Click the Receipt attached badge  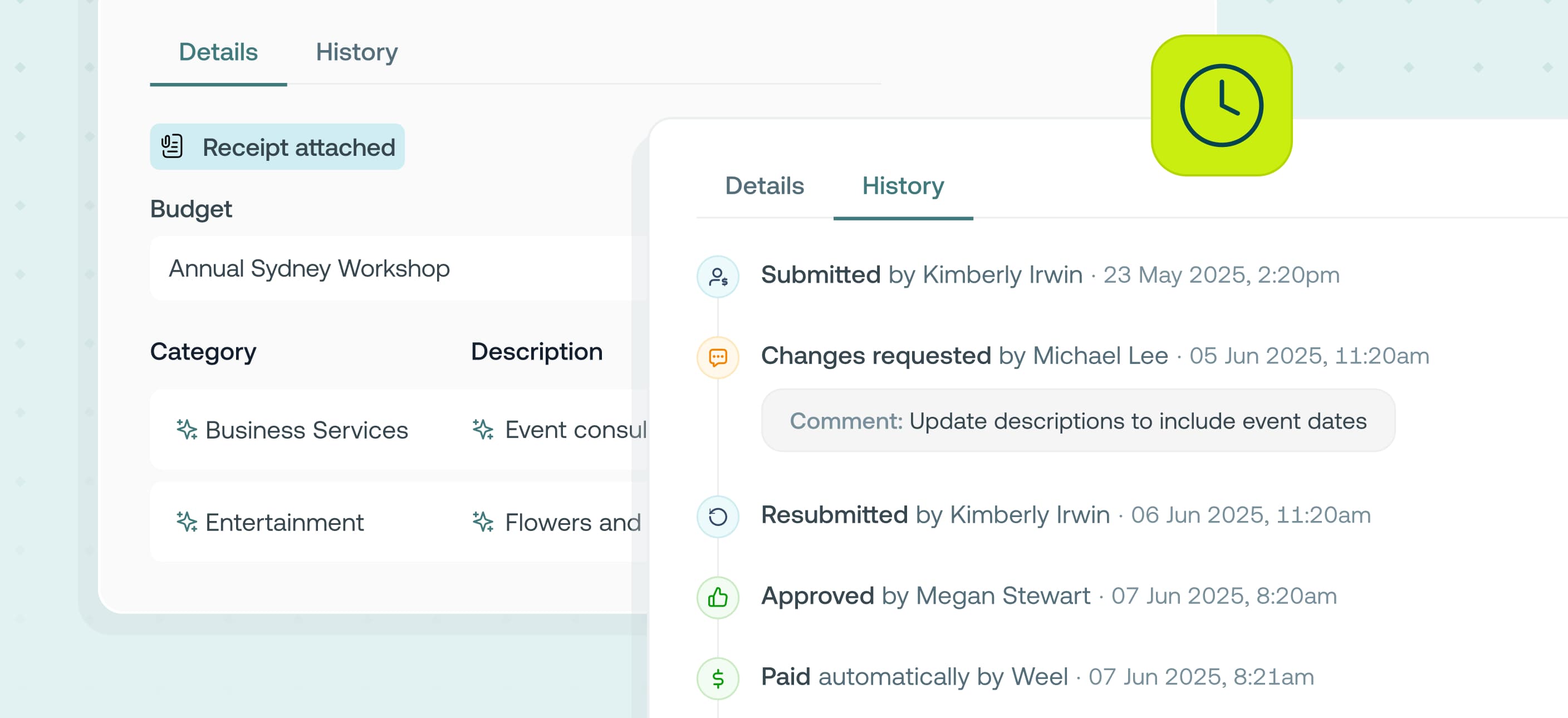coord(277,146)
